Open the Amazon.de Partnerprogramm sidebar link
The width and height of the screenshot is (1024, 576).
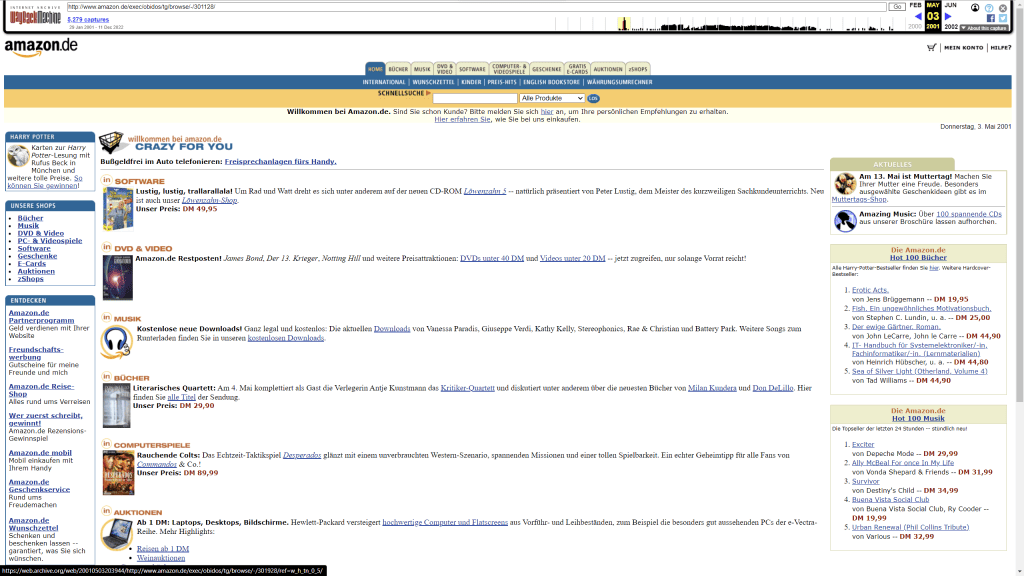pos(41,317)
